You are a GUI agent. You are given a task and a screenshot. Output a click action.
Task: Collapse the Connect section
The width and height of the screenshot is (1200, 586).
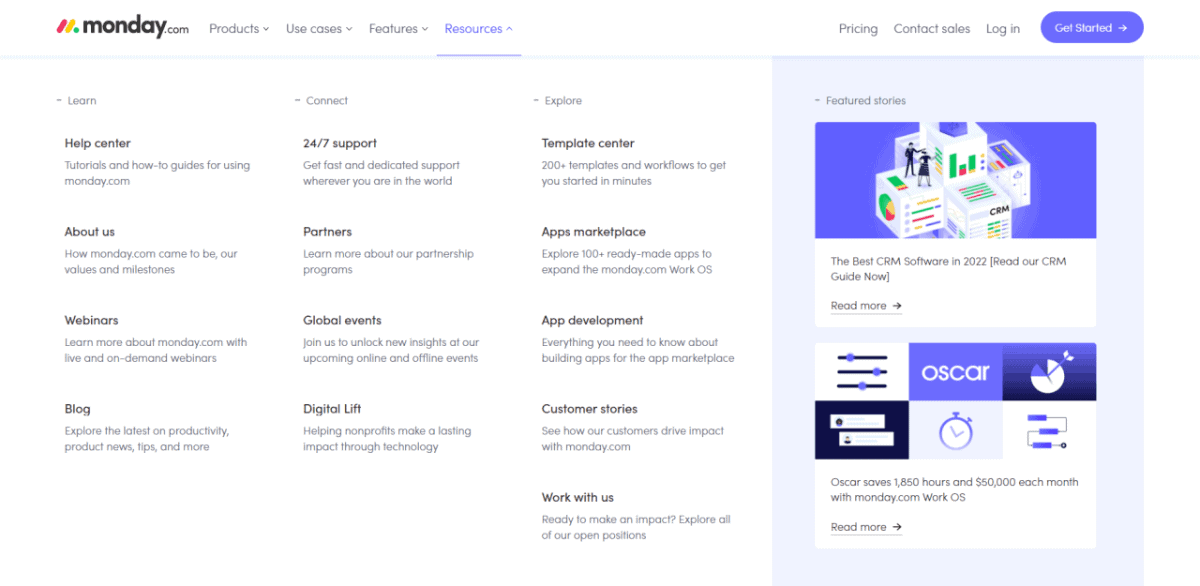click(x=297, y=100)
